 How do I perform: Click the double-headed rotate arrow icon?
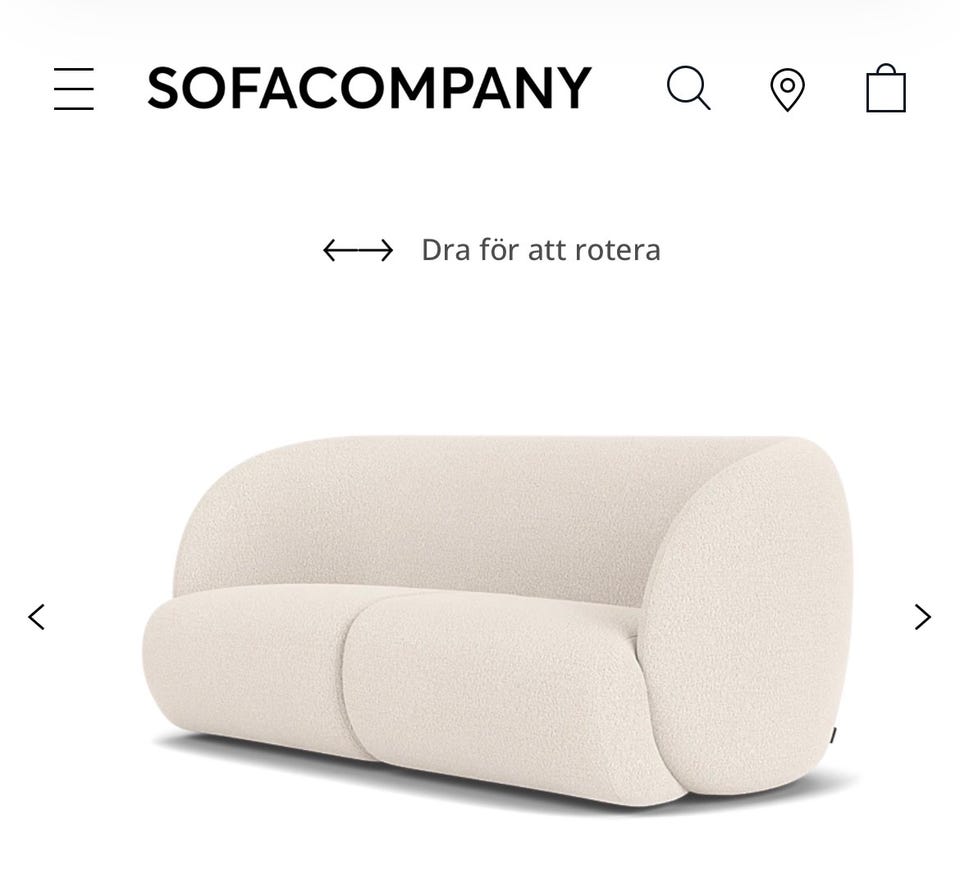[358, 250]
